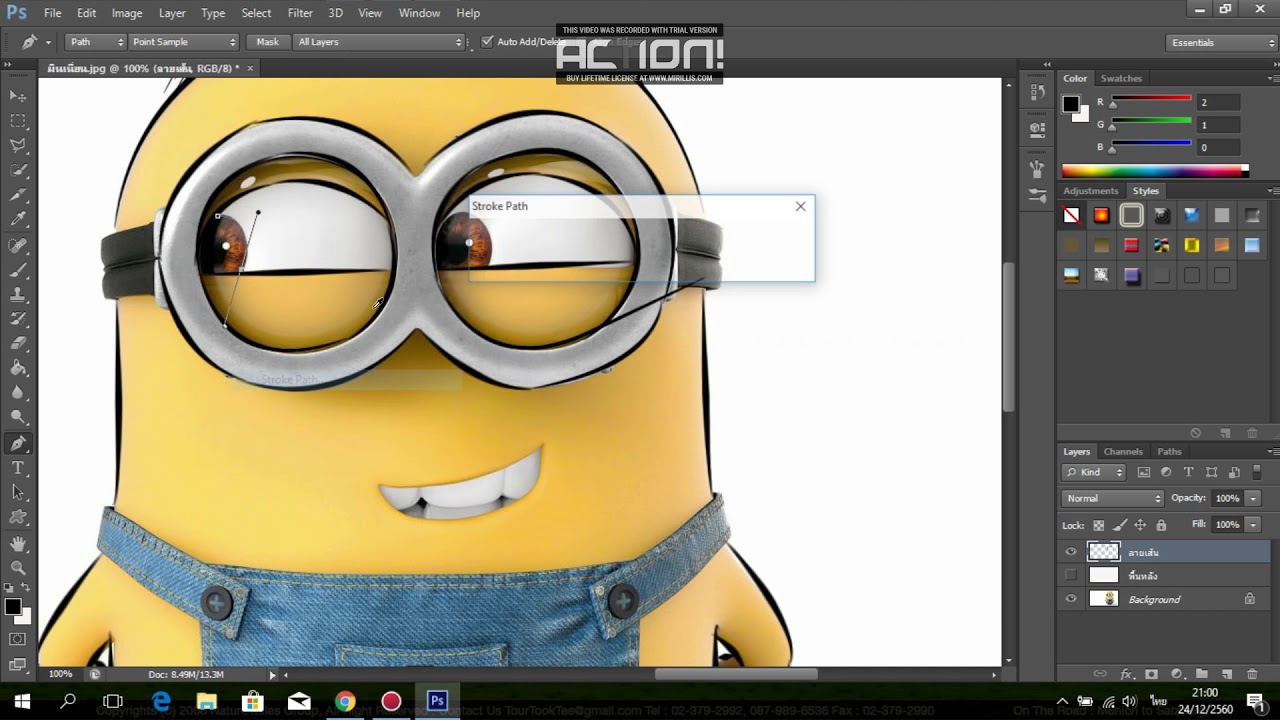Switch to the Channels tab
Image resolution: width=1280 pixels, height=720 pixels.
click(x=1123, y=452)
